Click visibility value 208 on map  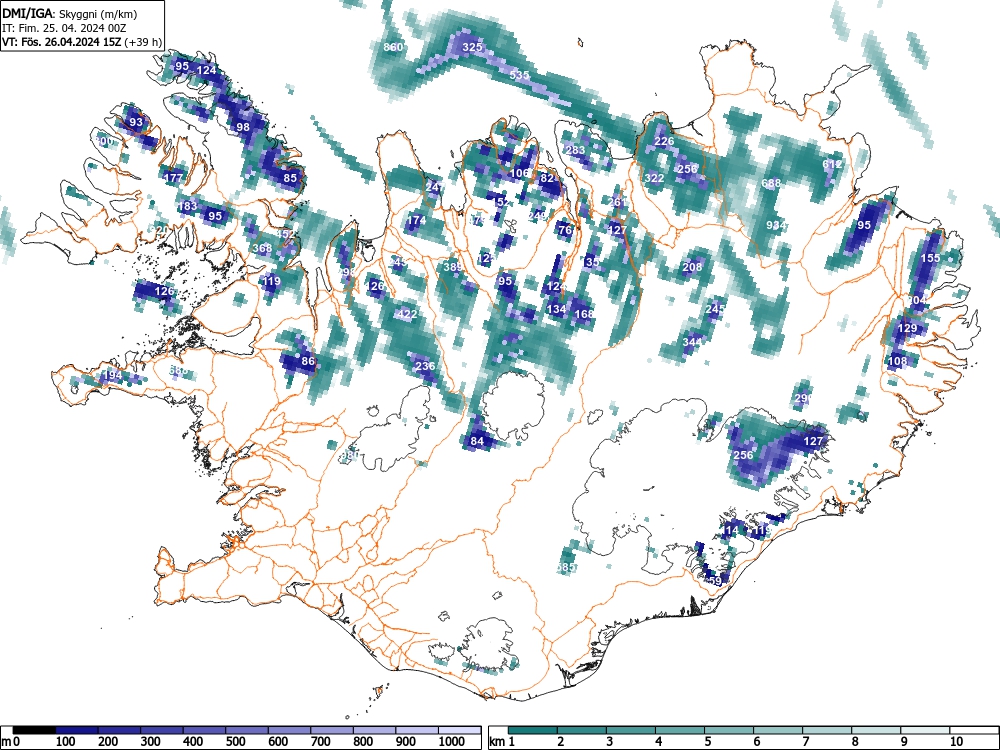point(692,267)
